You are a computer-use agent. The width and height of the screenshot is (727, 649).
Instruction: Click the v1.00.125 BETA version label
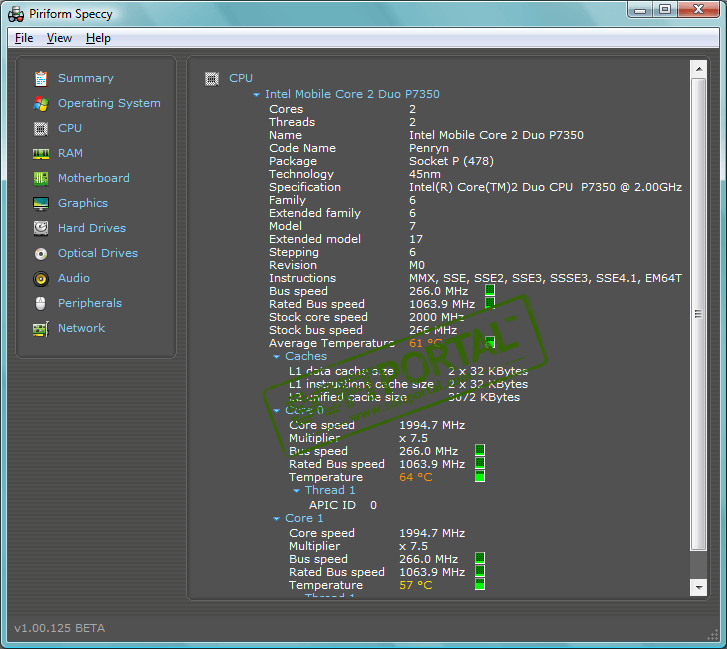pyautogui.click(x=60, y=628)
